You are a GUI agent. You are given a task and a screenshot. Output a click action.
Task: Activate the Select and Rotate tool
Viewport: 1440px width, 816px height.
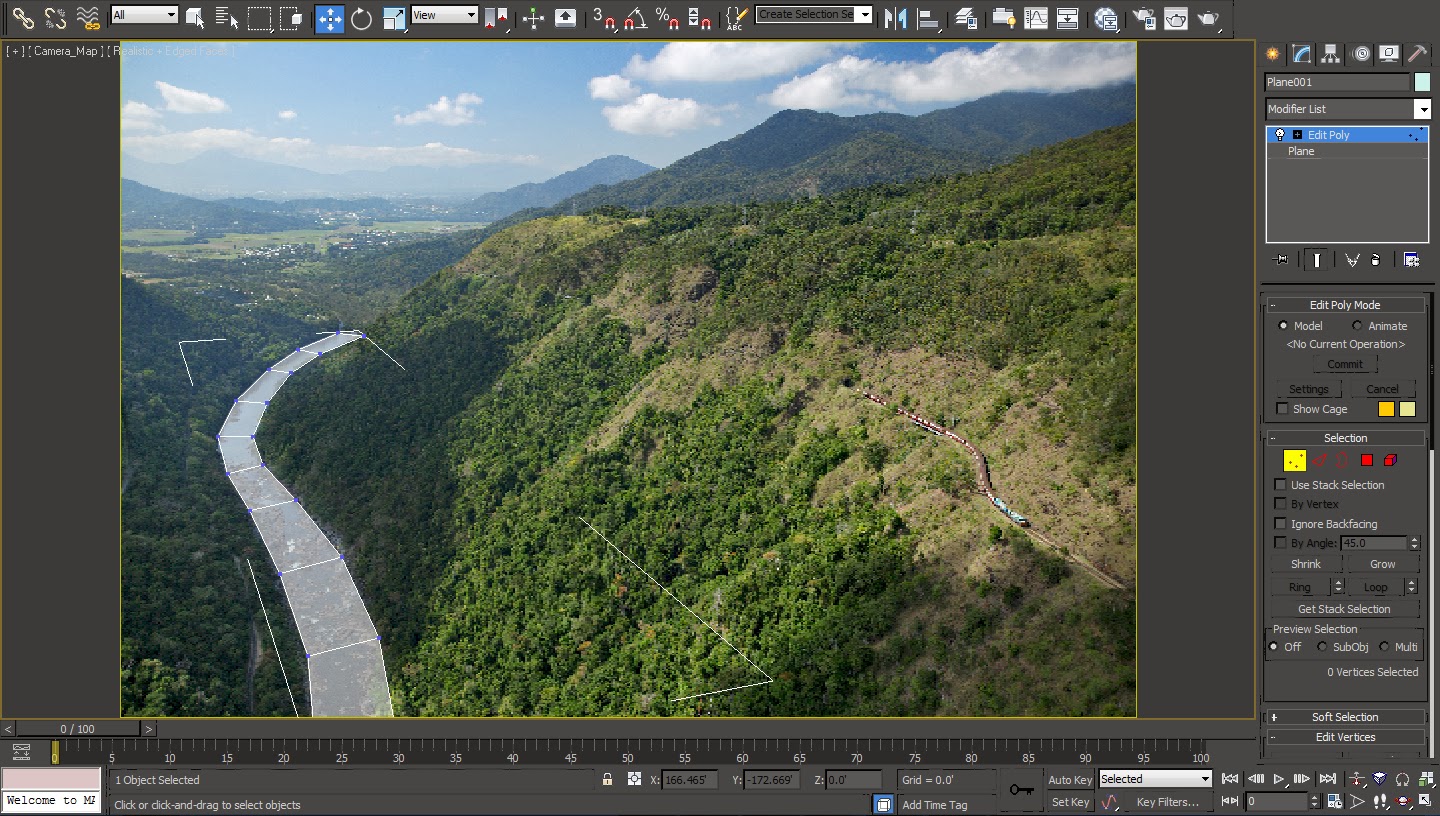click(362, 17)
